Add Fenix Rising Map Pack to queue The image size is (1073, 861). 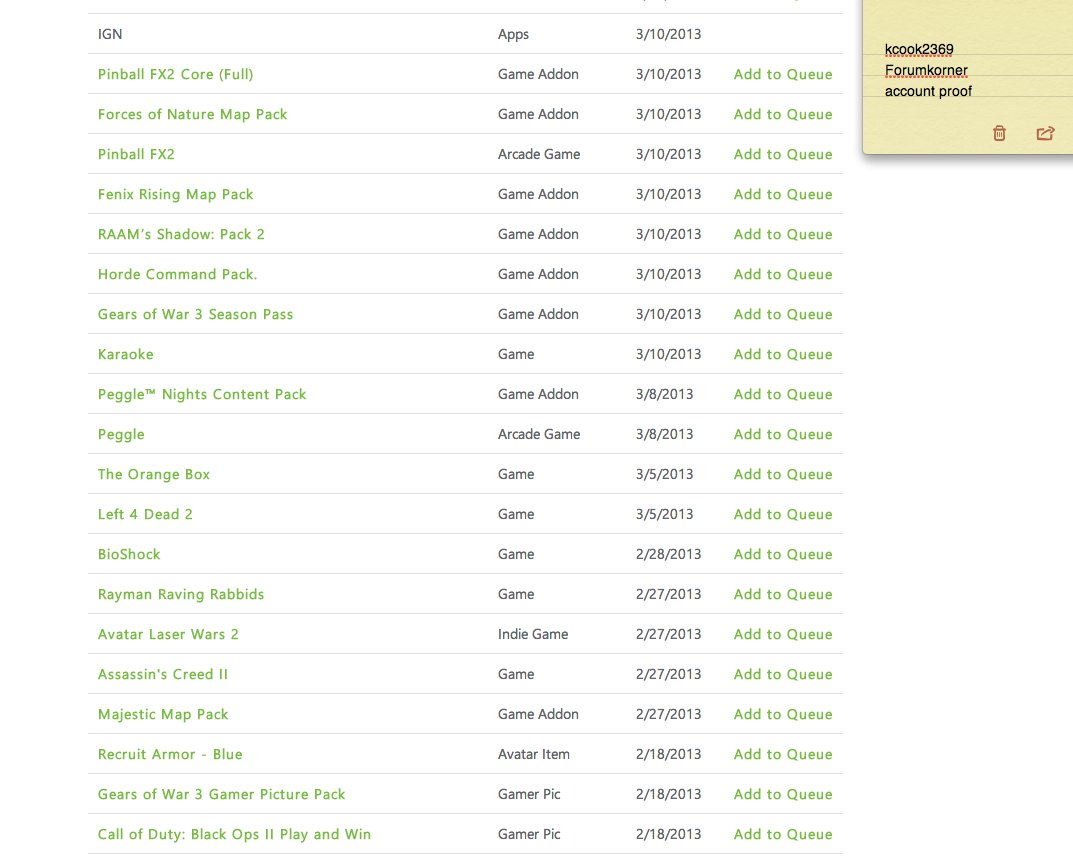(783, 194)
